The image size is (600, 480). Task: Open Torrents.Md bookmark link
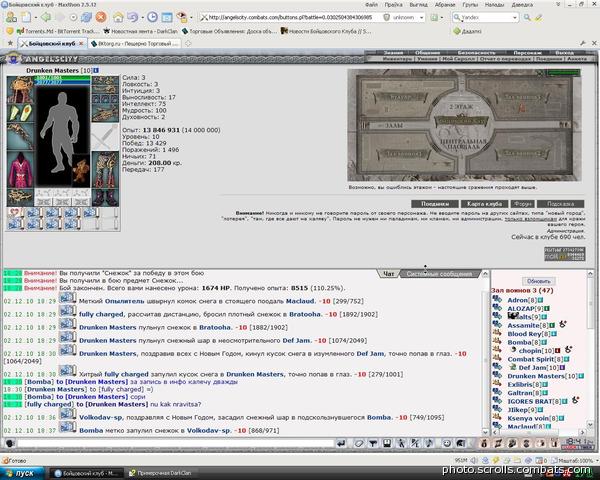coord(58,31)
